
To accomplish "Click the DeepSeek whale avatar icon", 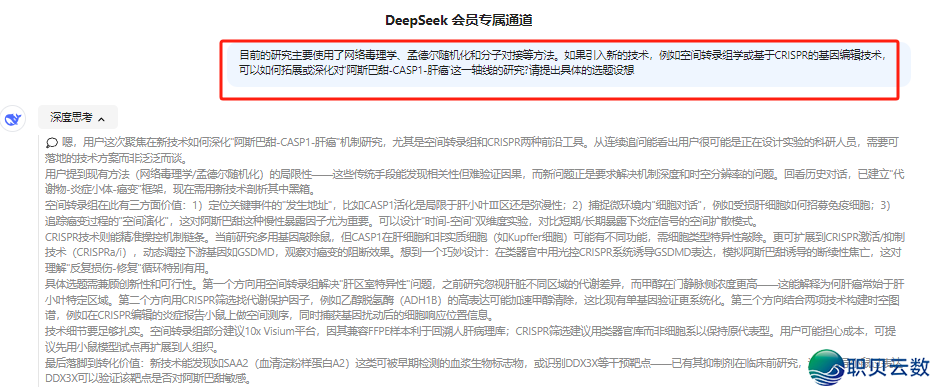I will coord(13,120).
